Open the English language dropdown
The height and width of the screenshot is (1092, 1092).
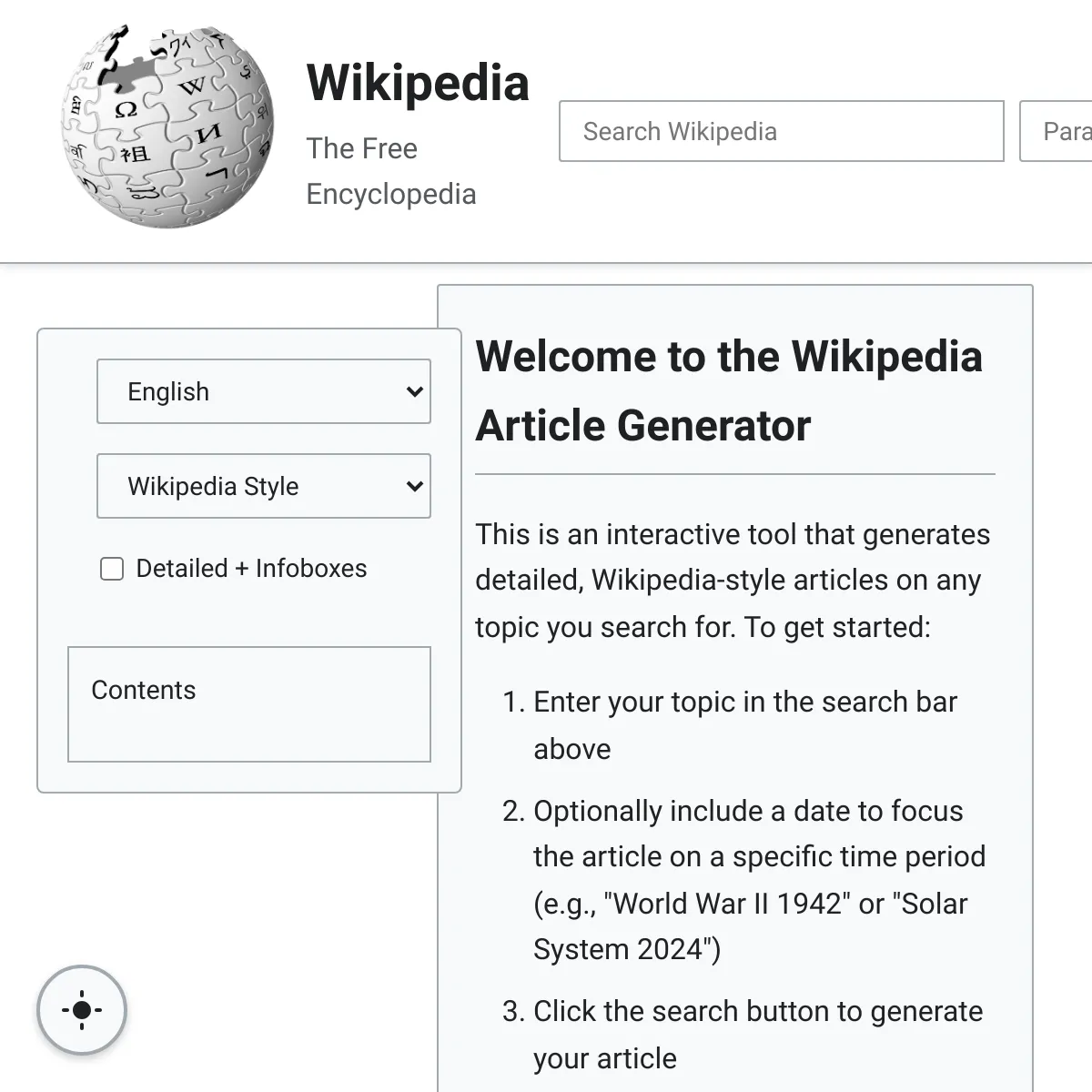click(x=264, y=391)
